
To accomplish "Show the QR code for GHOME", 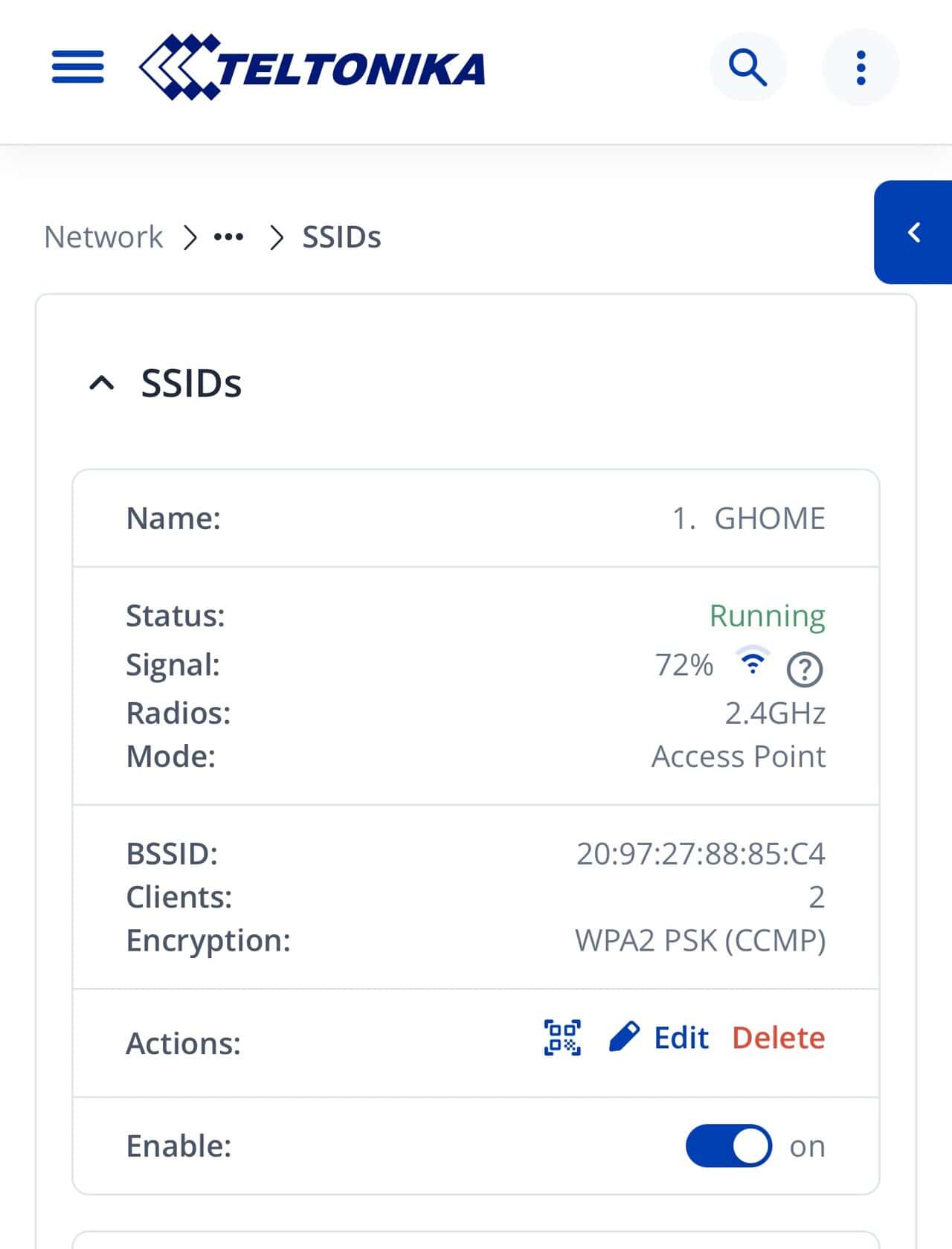I will tap(562, 1037).
